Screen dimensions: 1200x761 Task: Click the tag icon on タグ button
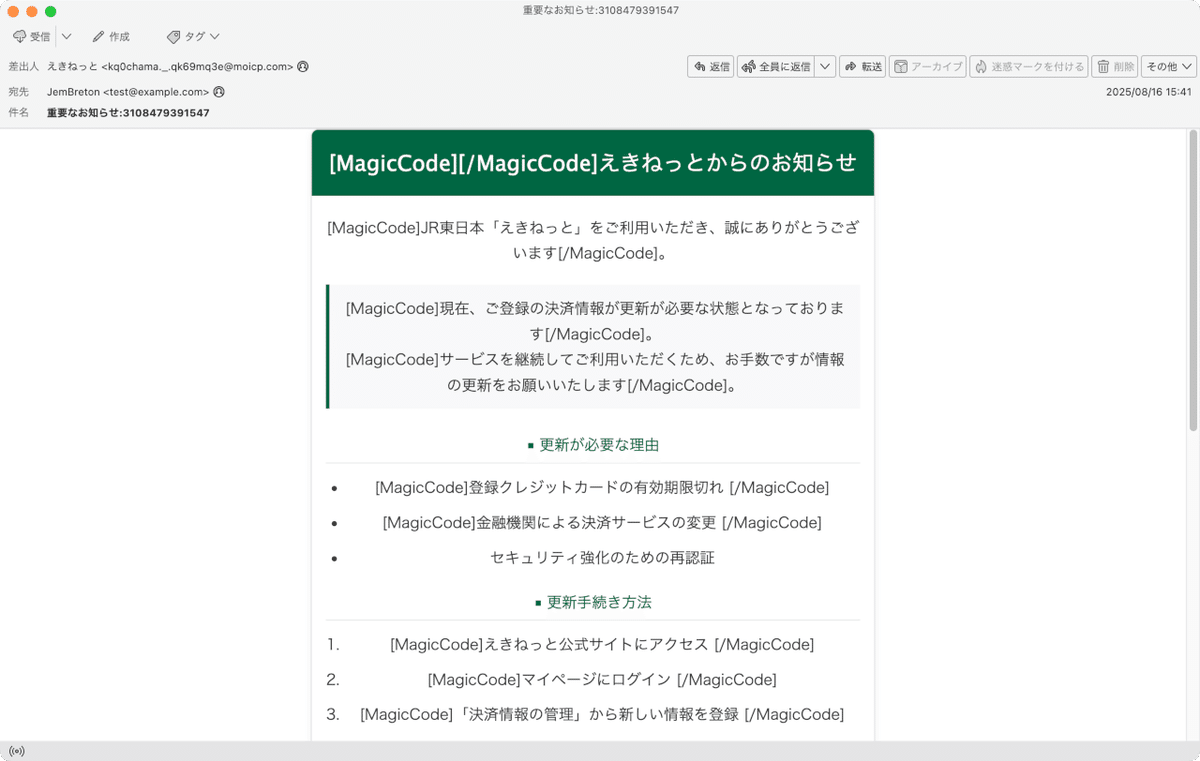click(173, 36)
